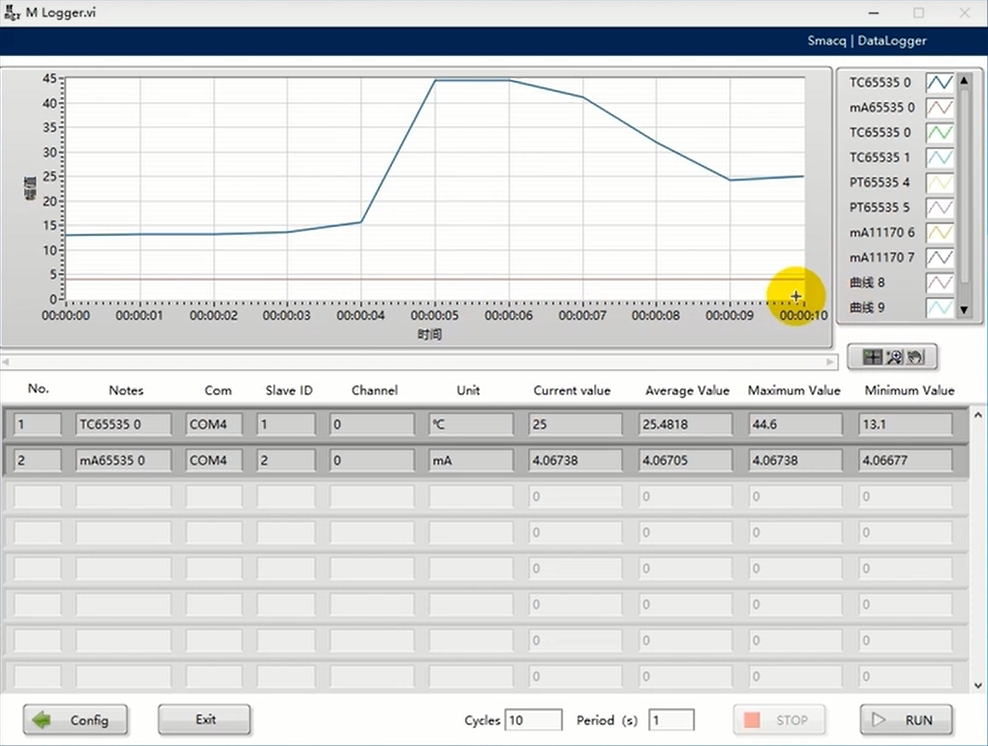Click the mA11170 6 plot legend icon

point(939,232)
